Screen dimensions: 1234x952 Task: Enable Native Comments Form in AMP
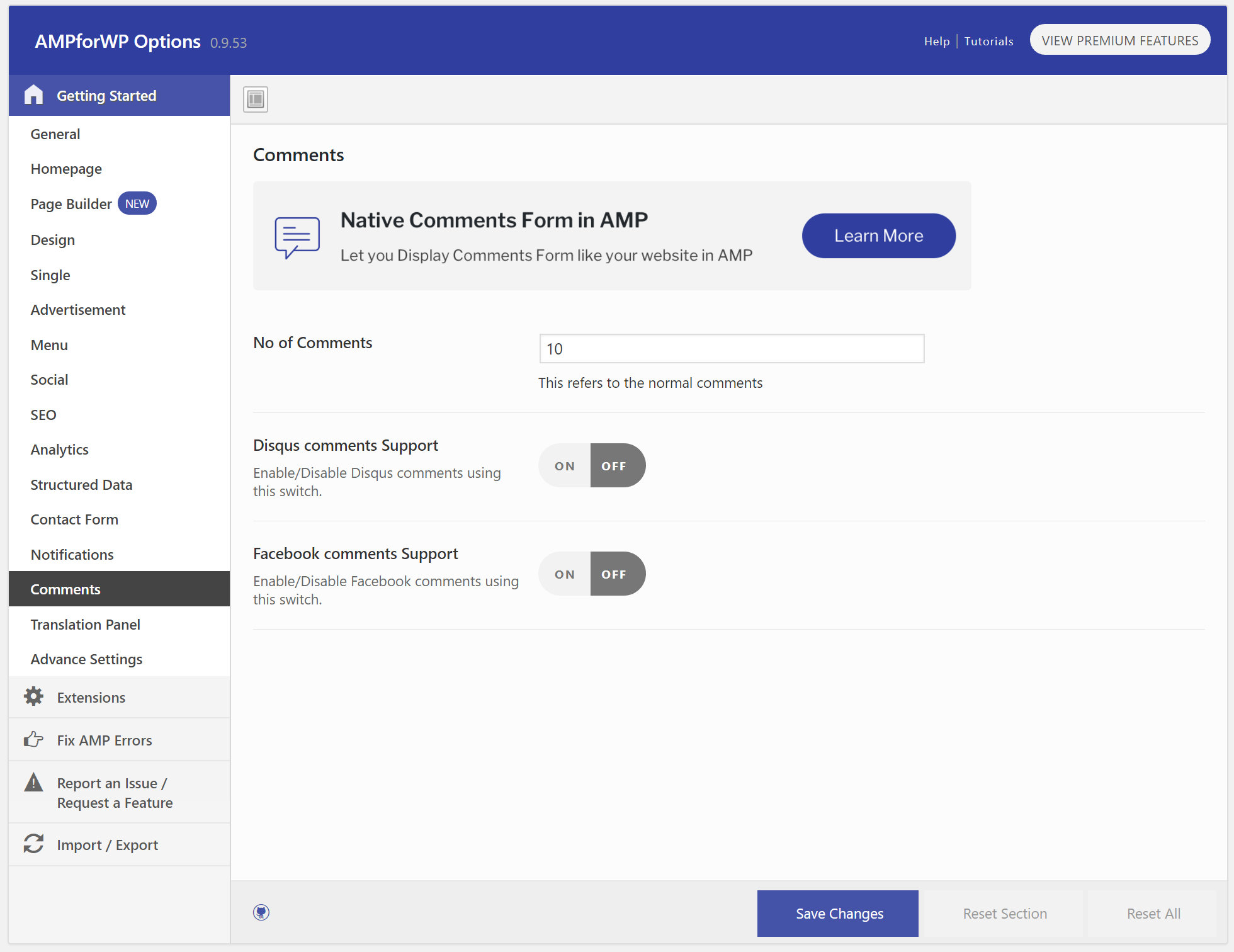(878, 235)
